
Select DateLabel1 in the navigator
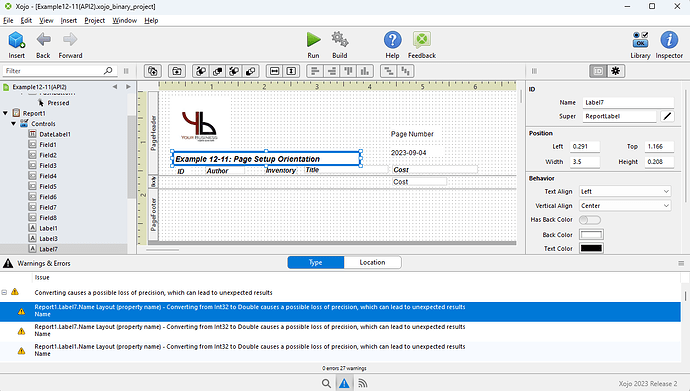tap(55, 134)
